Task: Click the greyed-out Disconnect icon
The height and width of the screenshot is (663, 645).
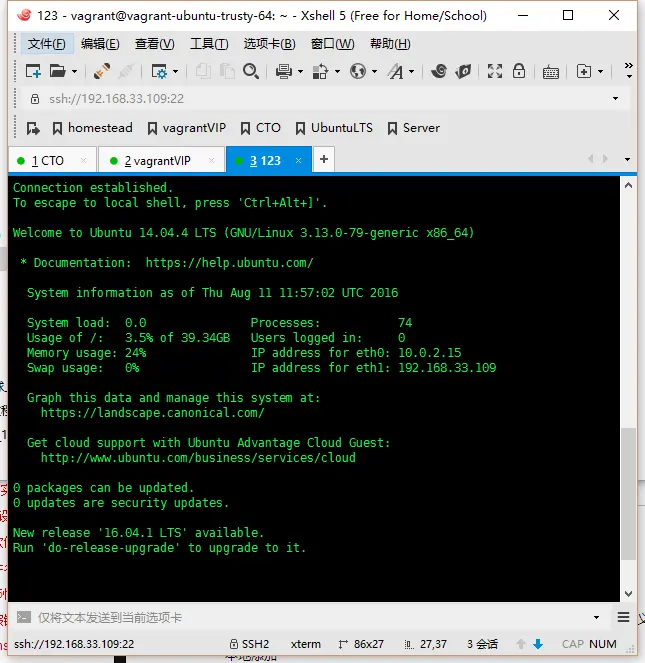Action: click(126, 71)
